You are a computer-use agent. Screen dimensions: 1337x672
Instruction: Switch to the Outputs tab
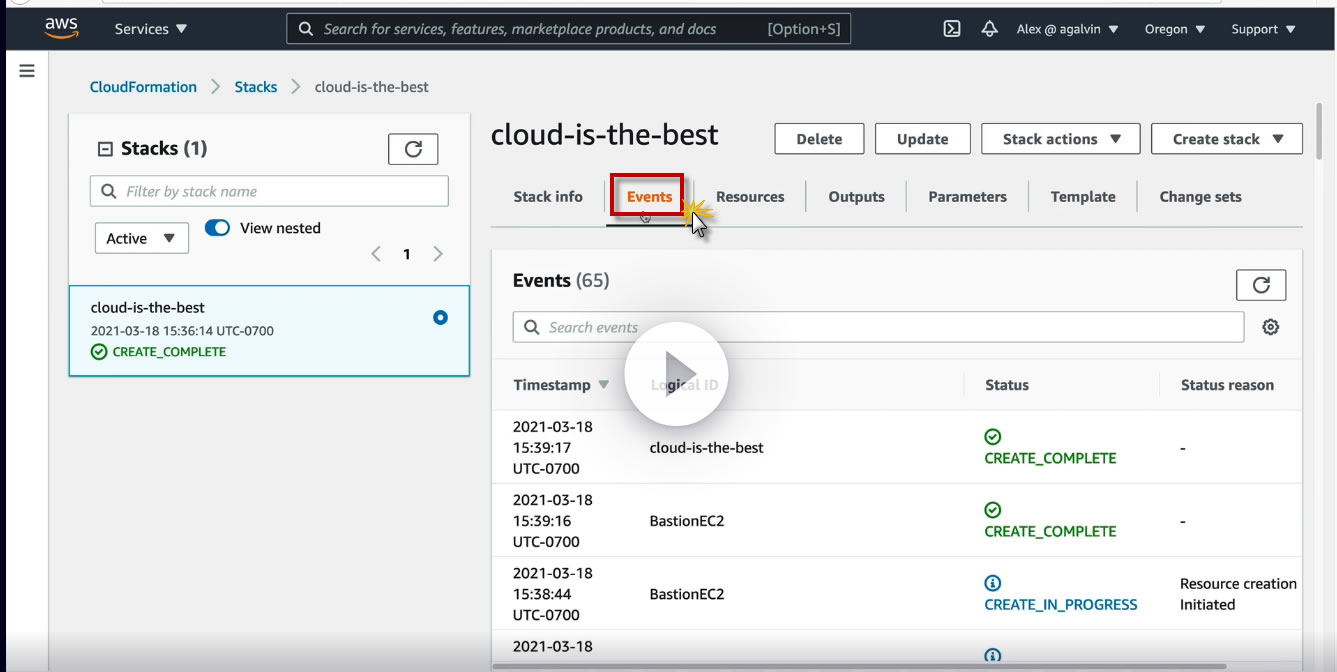pos(856,197)
